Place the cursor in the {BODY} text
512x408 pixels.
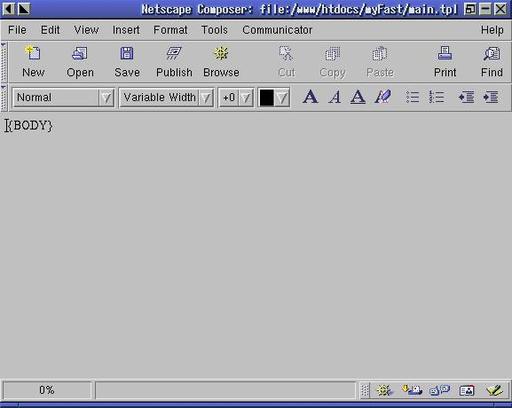point(29,126)
